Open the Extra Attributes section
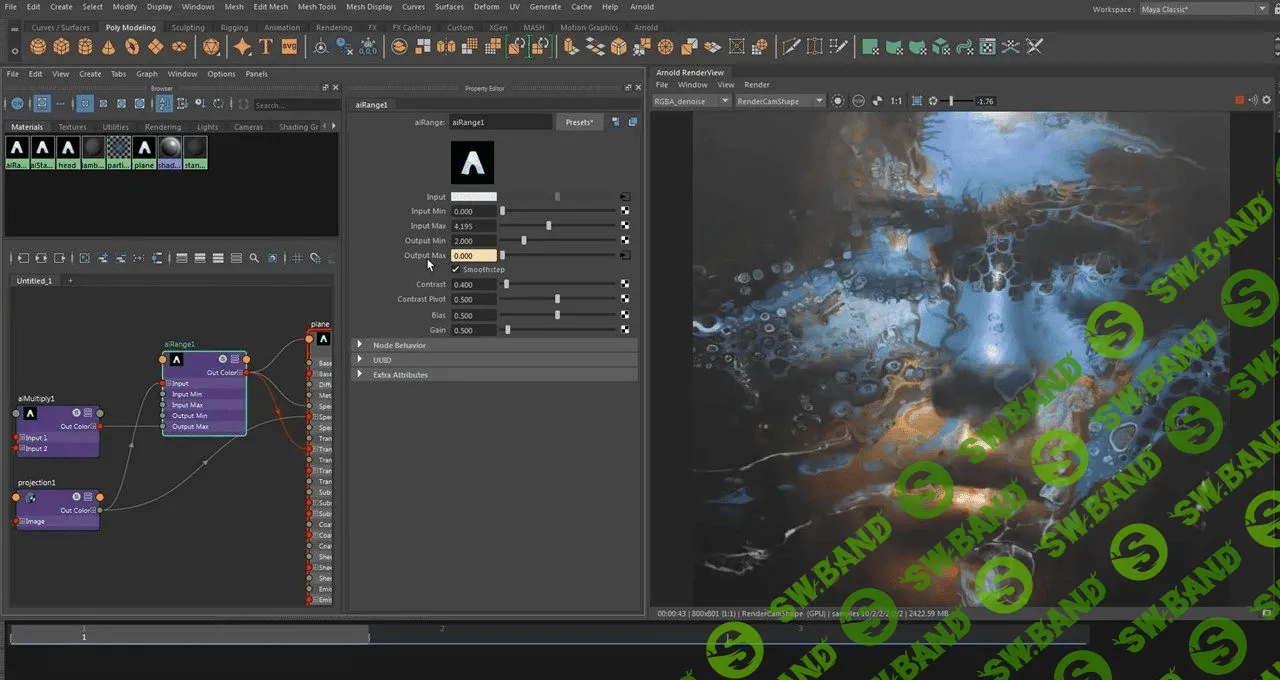 coord(400,374)
